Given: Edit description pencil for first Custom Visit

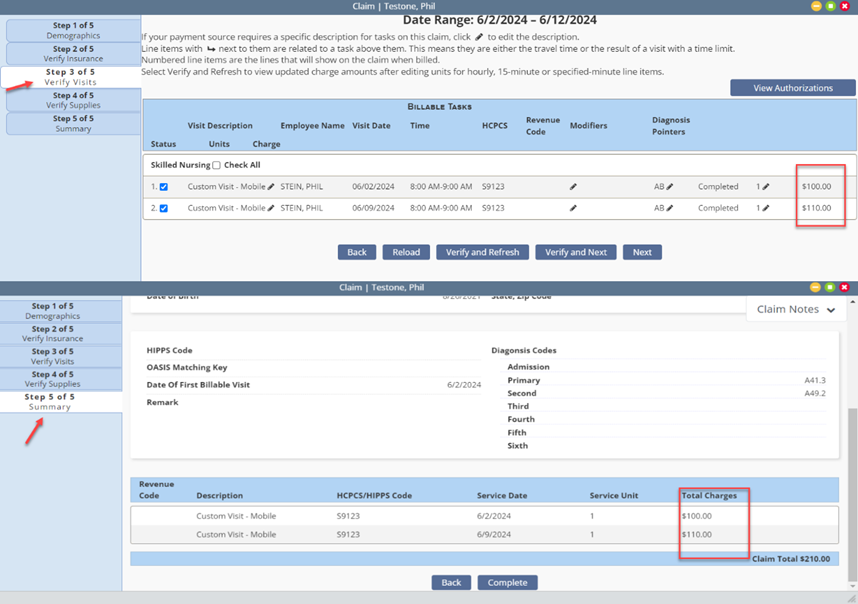Looking at the screenshot, I should 271,187.
